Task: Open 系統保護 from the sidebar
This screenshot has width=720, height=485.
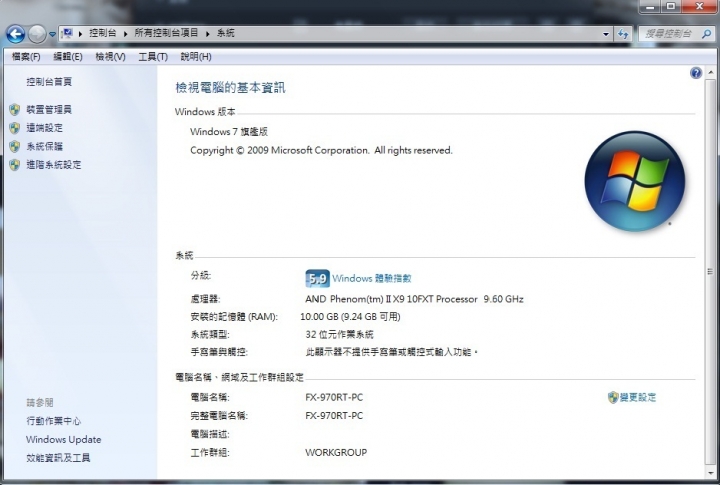Action: click(45, 147)
